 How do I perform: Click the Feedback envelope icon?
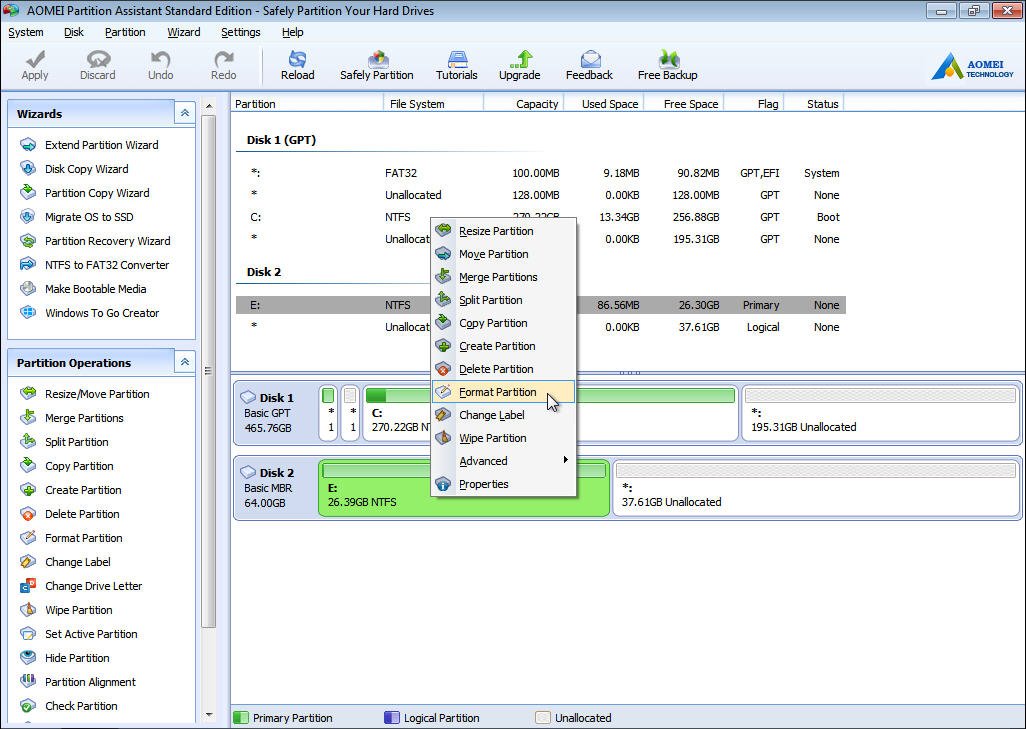[x=589, y=65]
